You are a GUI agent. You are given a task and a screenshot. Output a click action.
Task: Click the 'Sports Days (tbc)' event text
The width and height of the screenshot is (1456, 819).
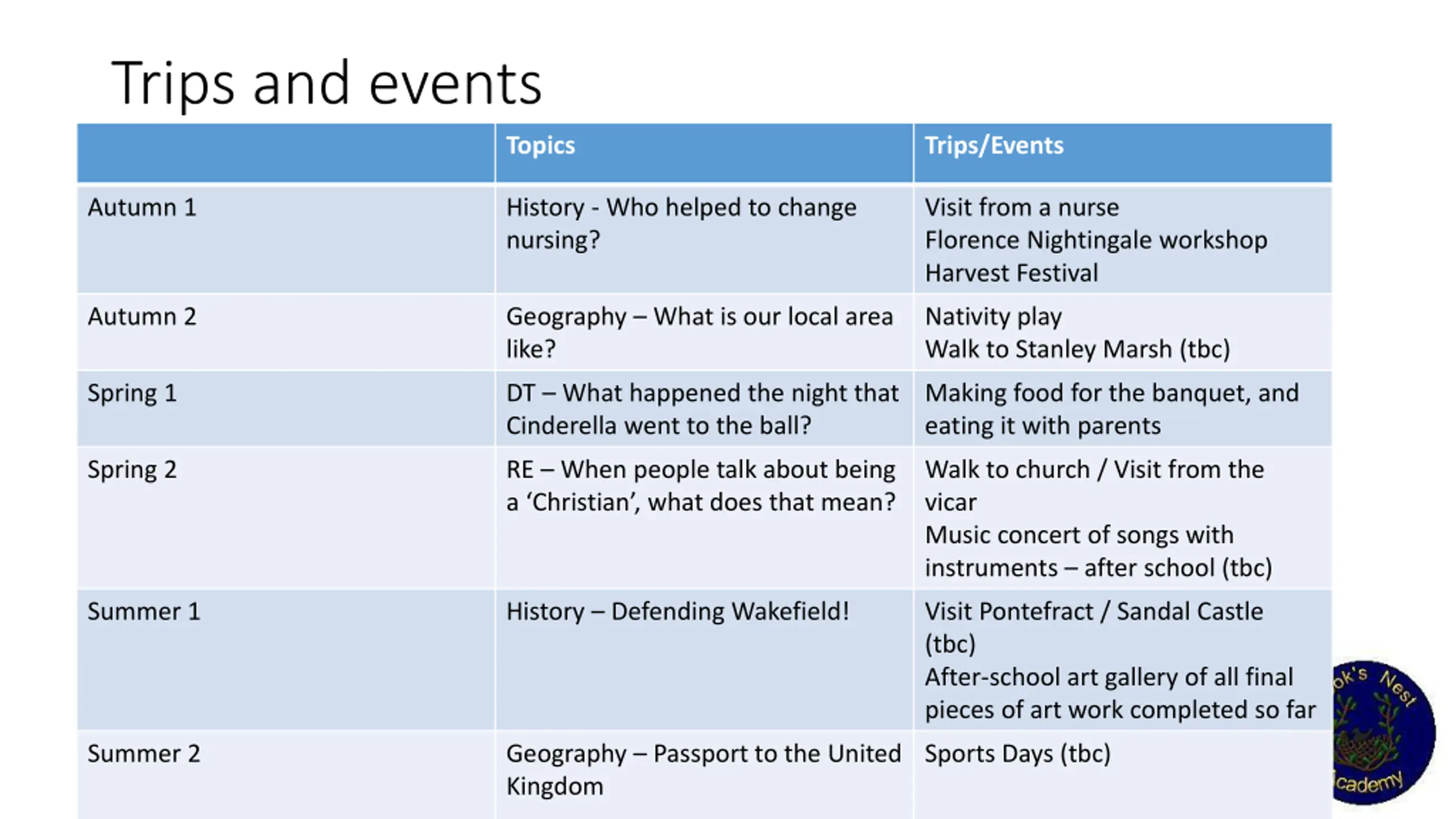click(1017, 754)
